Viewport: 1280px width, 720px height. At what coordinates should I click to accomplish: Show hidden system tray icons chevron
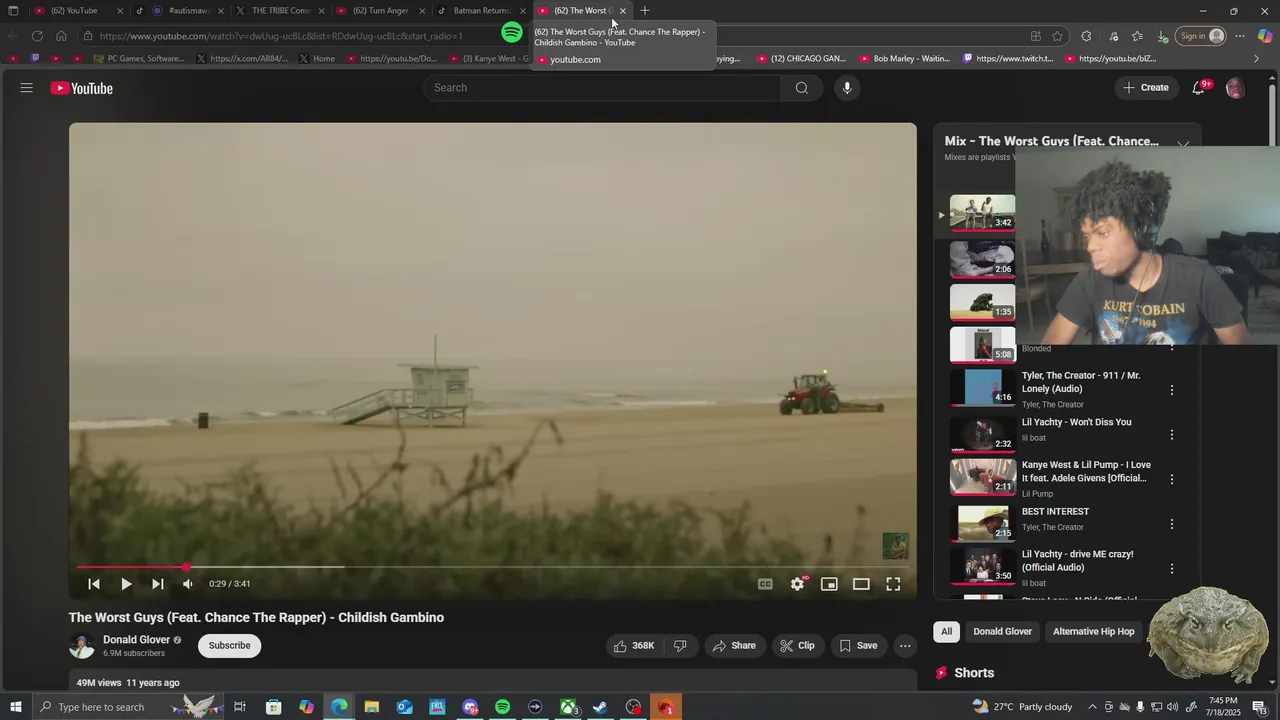1093,707
